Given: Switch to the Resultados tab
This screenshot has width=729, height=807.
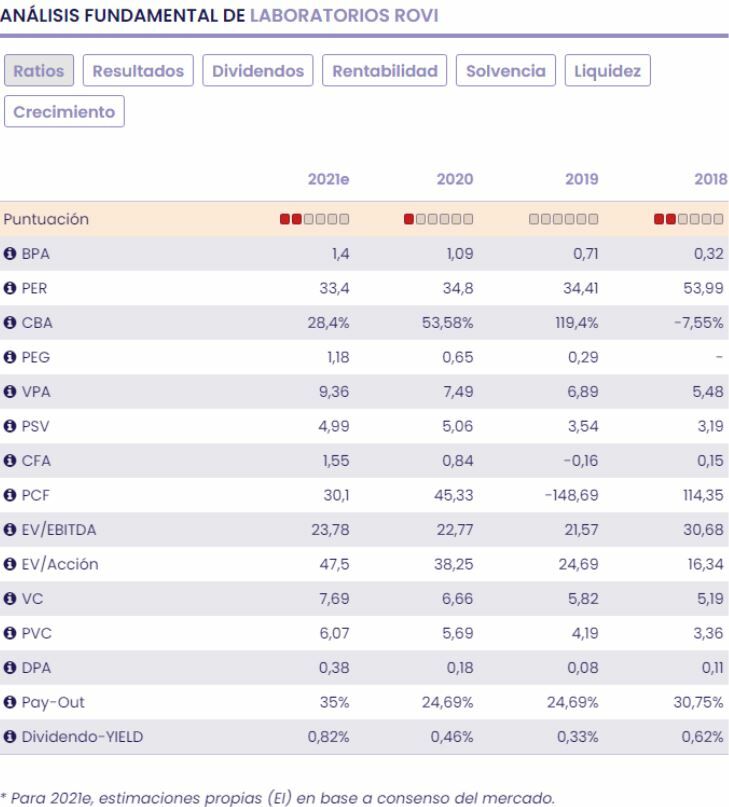Looking at the screenshot, I should point(138,71).
